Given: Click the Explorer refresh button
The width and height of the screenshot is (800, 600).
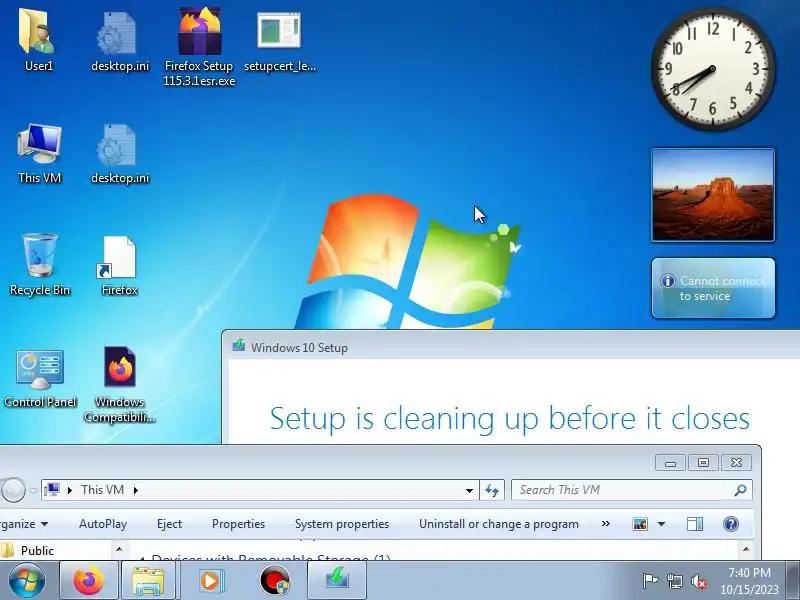Looking at the screenshot, I should (x=492, y=490).
